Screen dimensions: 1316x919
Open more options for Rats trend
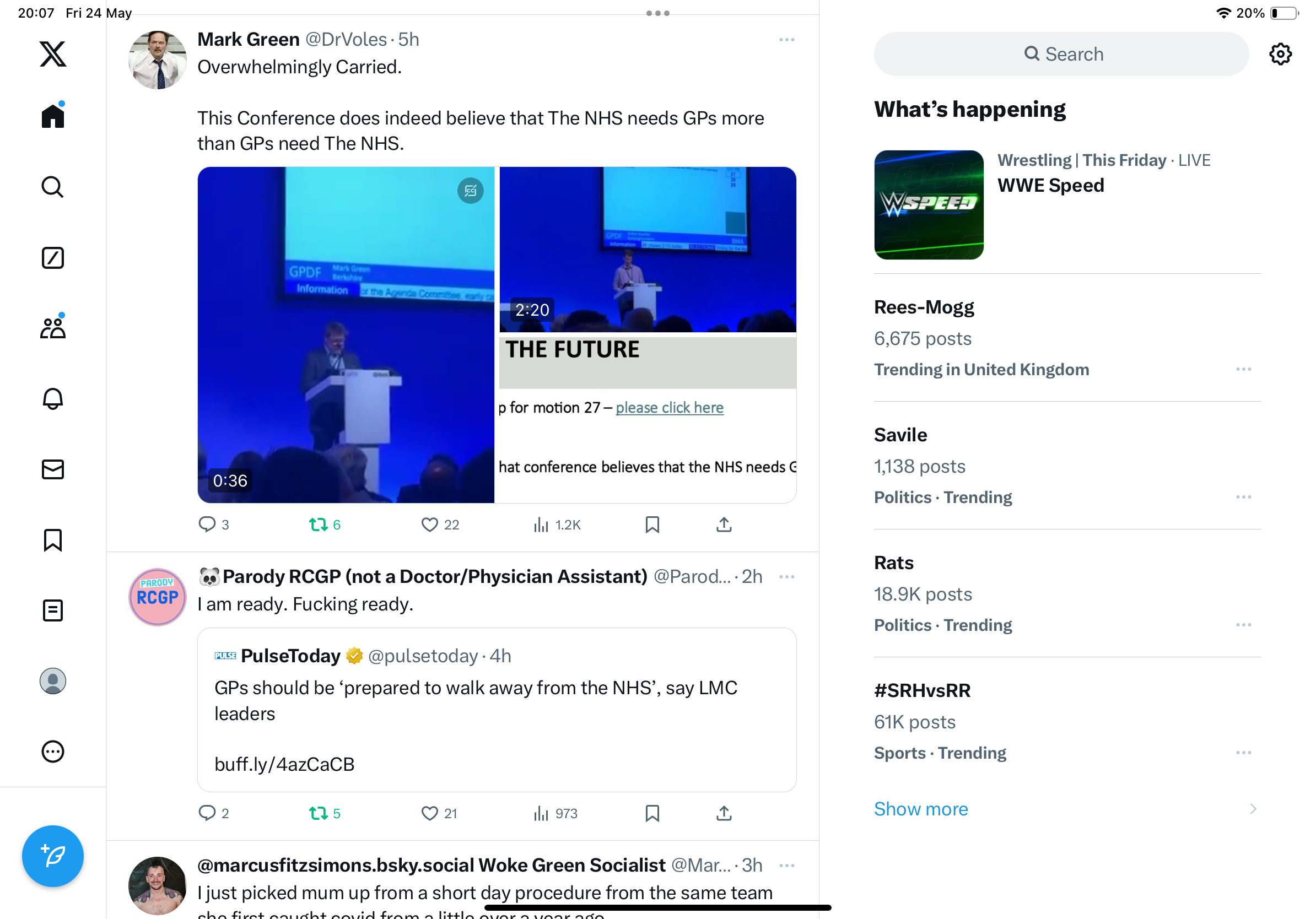1243,624
